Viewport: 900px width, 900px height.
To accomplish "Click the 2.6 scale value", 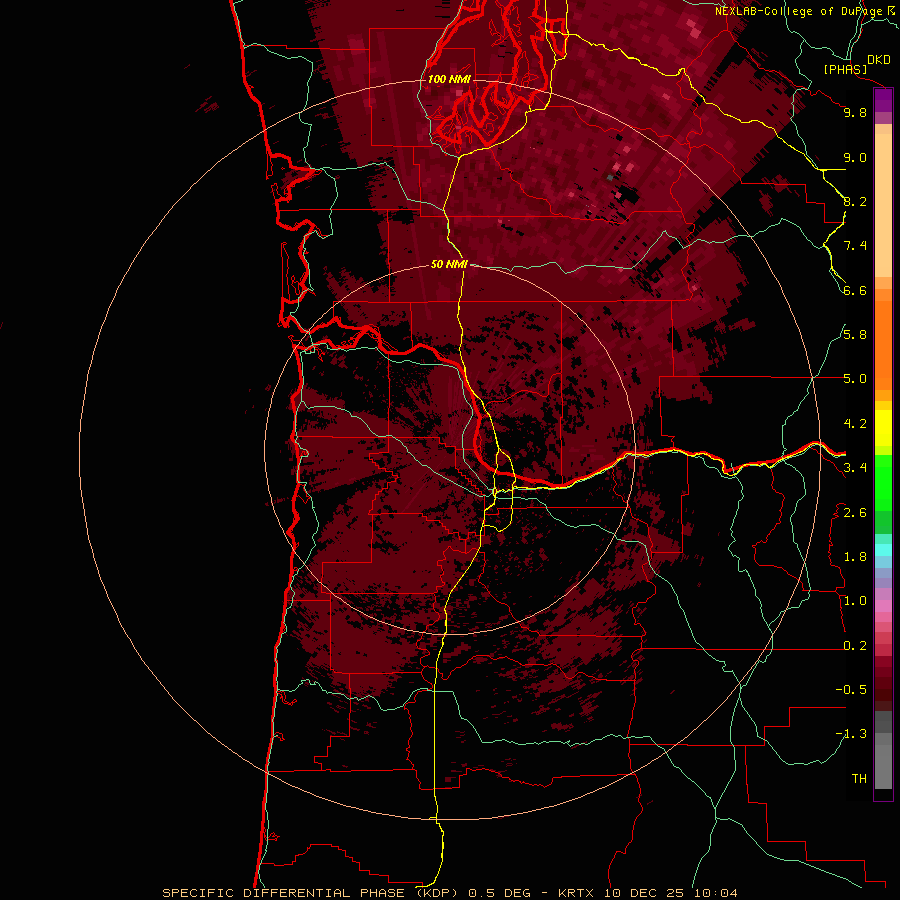I will (855, 513).
